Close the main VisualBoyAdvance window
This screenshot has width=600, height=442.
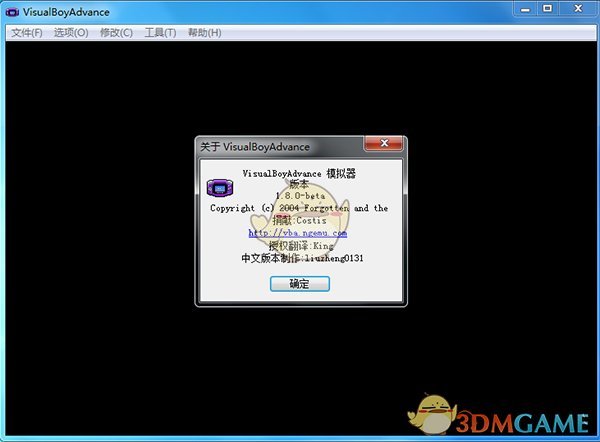click(x=577, y=8)
